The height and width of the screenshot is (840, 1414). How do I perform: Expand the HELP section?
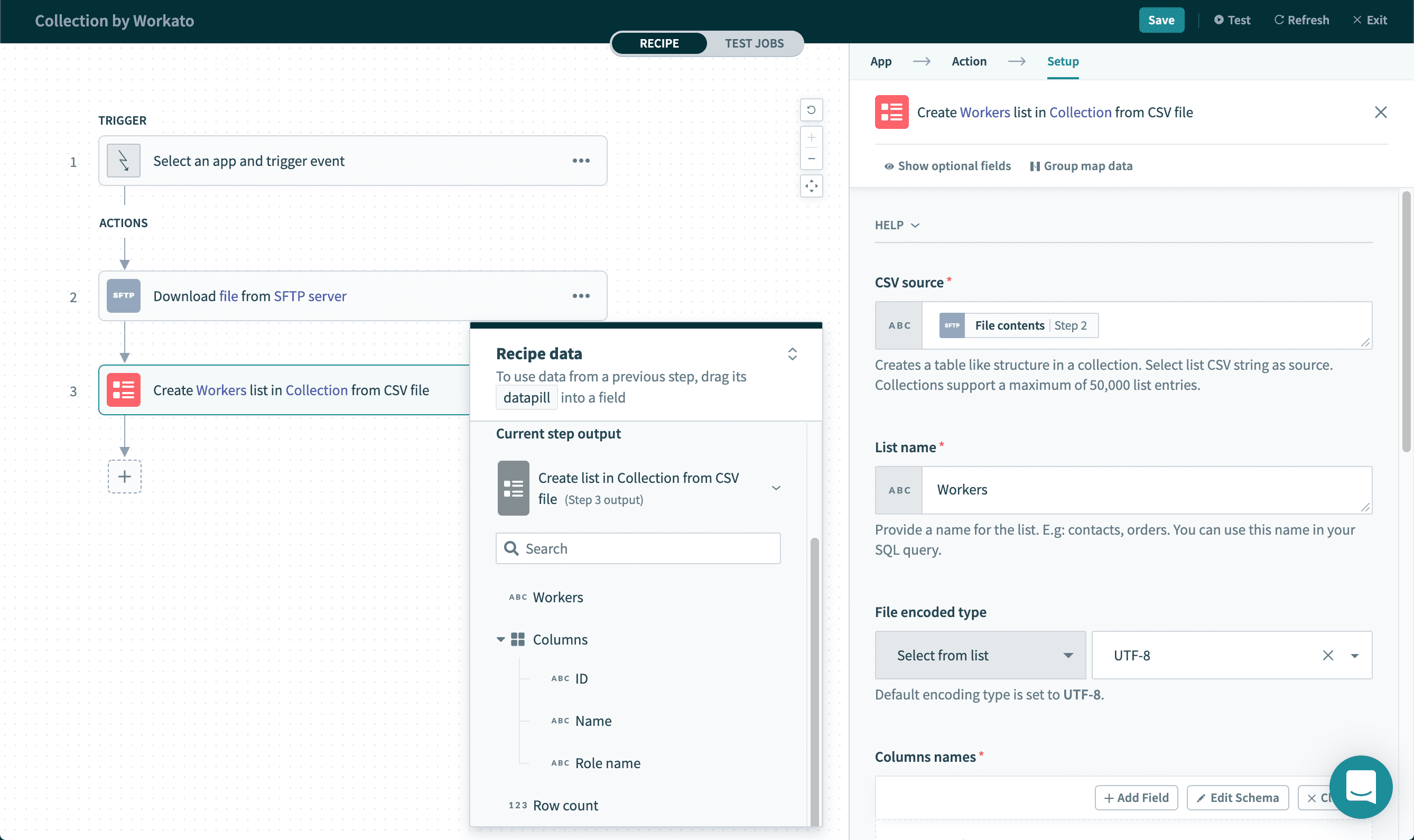[897, 225]
